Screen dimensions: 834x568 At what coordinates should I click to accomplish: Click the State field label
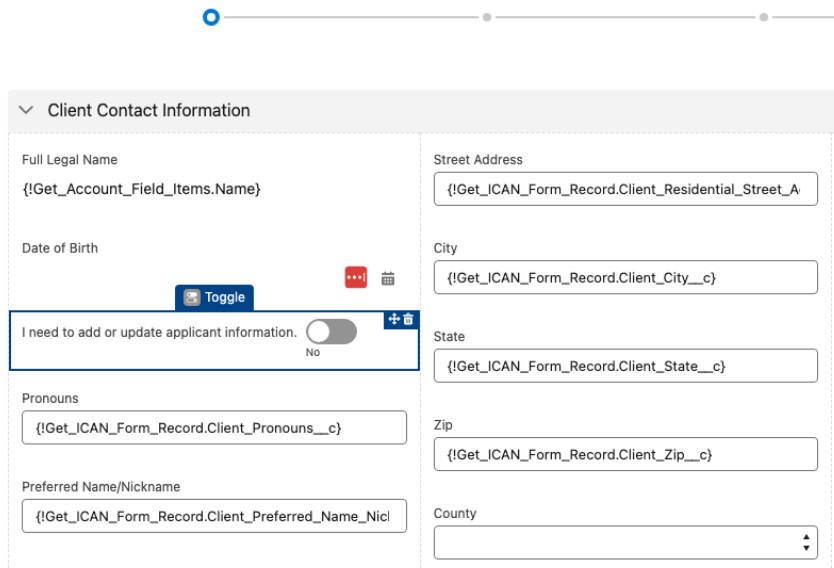click(x=449, y=337)
